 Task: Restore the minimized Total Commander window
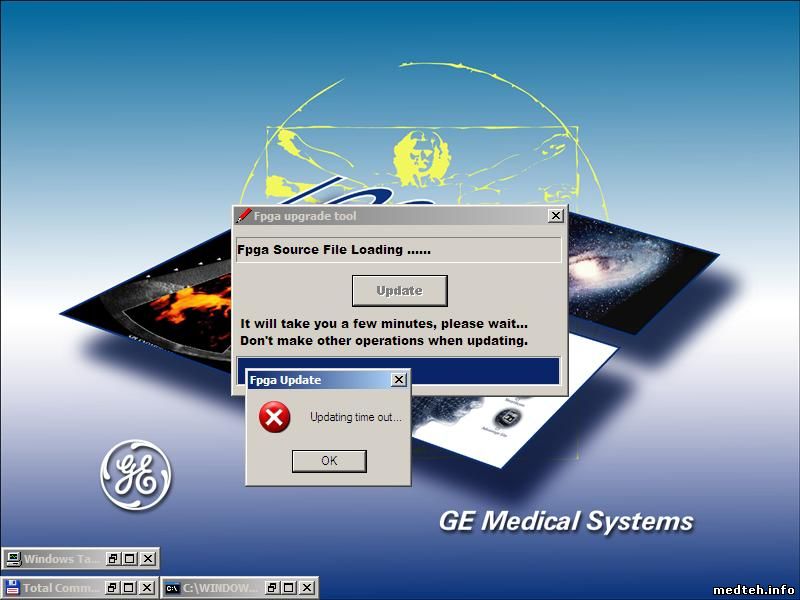(x=113, y=588)
